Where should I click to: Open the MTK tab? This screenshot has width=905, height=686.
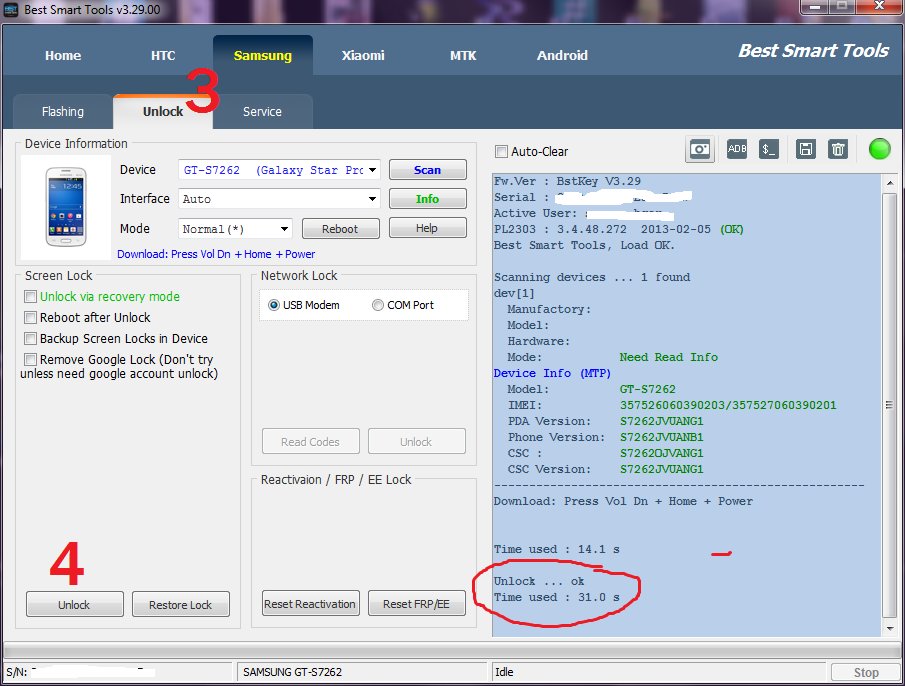(x=463, y=55)
